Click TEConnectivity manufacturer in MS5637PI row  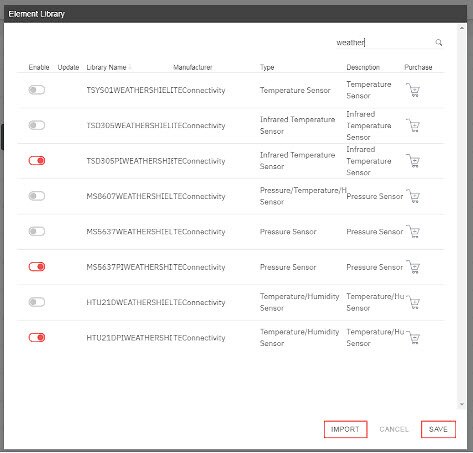coord(199,267)
